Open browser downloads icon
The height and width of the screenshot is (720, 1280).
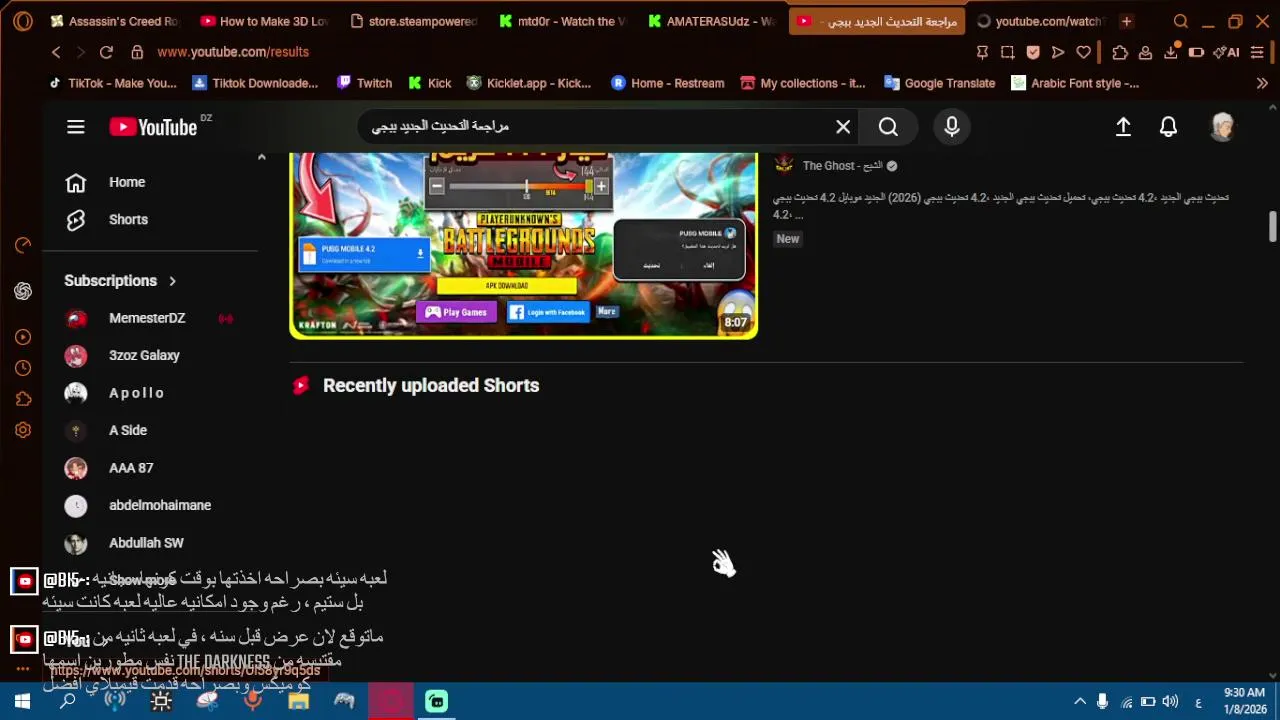pos(1171,52)
